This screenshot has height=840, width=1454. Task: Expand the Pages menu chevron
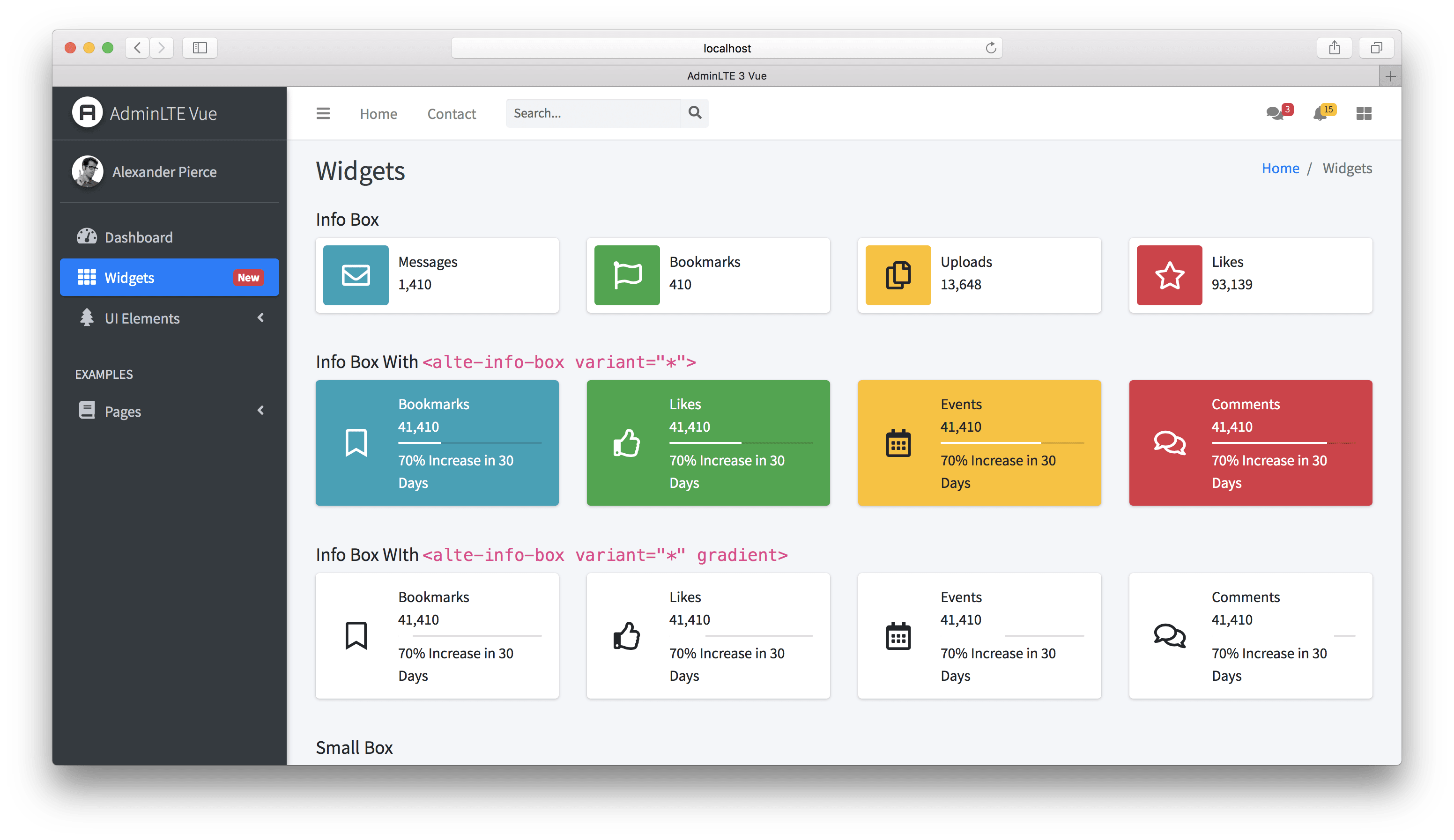(261, 410)
